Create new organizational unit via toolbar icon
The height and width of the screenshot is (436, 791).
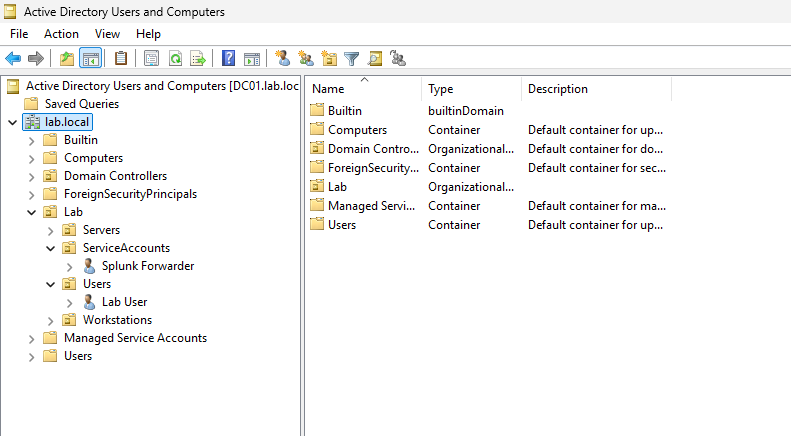329,59
